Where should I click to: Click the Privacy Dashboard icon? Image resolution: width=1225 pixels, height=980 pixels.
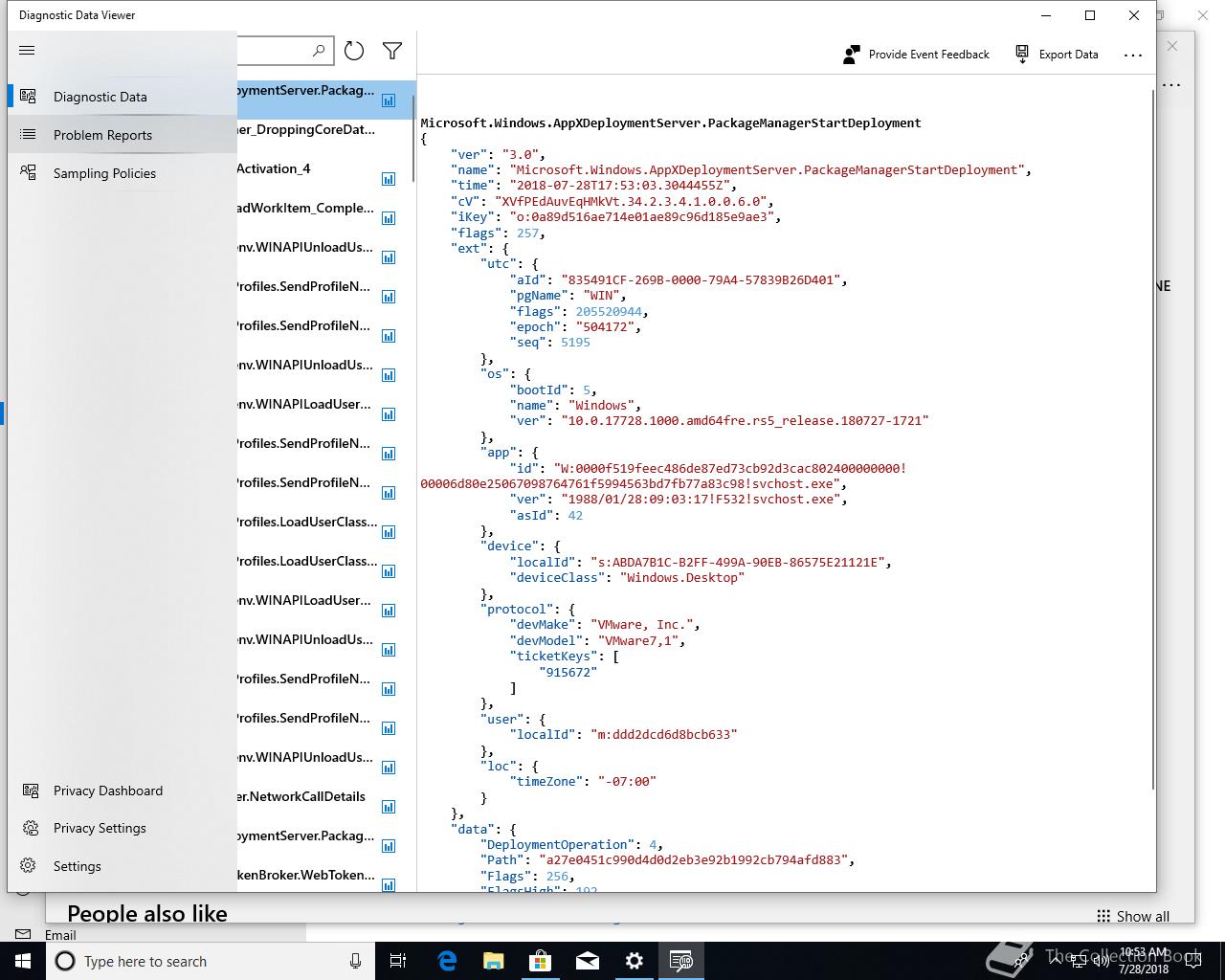[31, 791]
